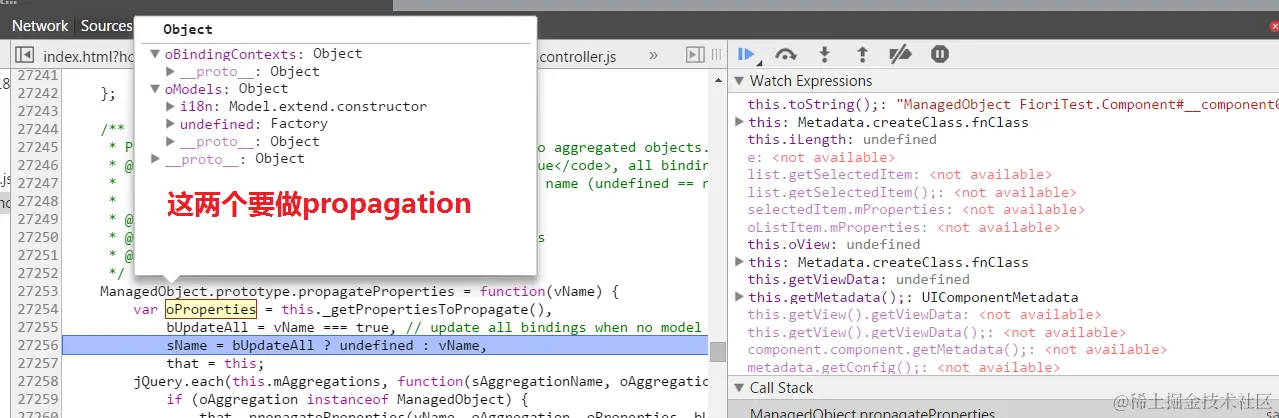The width and height of the screenshot is (1279, 418).
Task: Expand this.getMetadata() watch expression
Action: coord(740,297)
